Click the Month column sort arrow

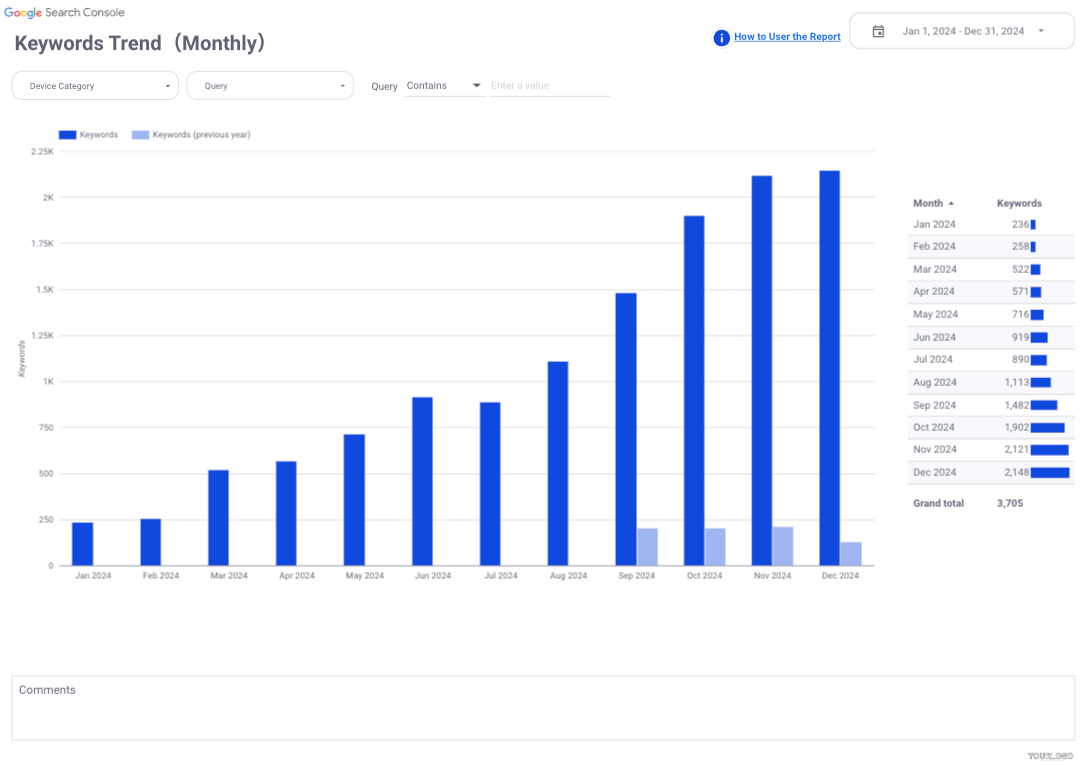click(x=951, y=204)
